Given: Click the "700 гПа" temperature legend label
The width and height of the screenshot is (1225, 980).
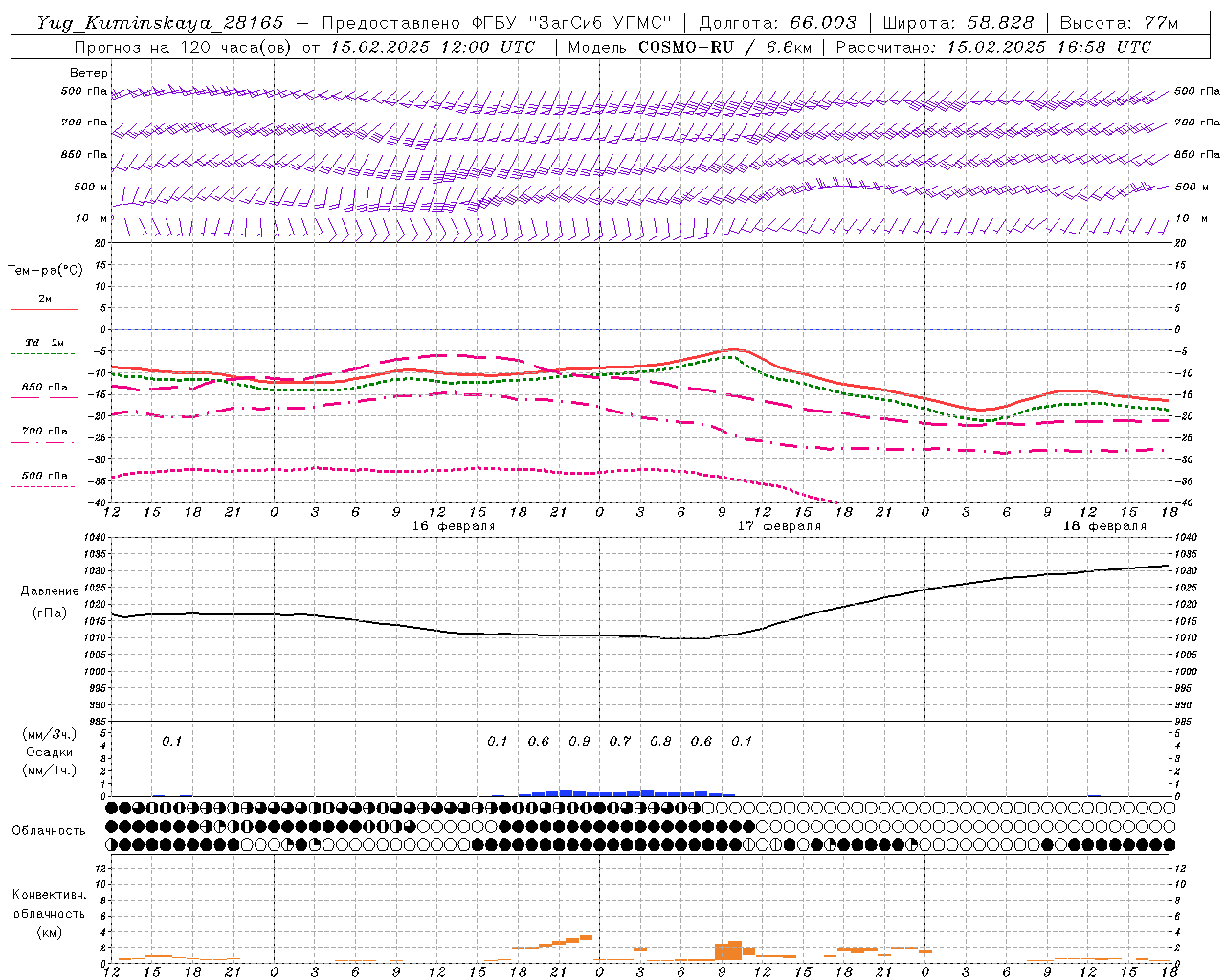Looking at the screenshot, I should tap(45, 432).
